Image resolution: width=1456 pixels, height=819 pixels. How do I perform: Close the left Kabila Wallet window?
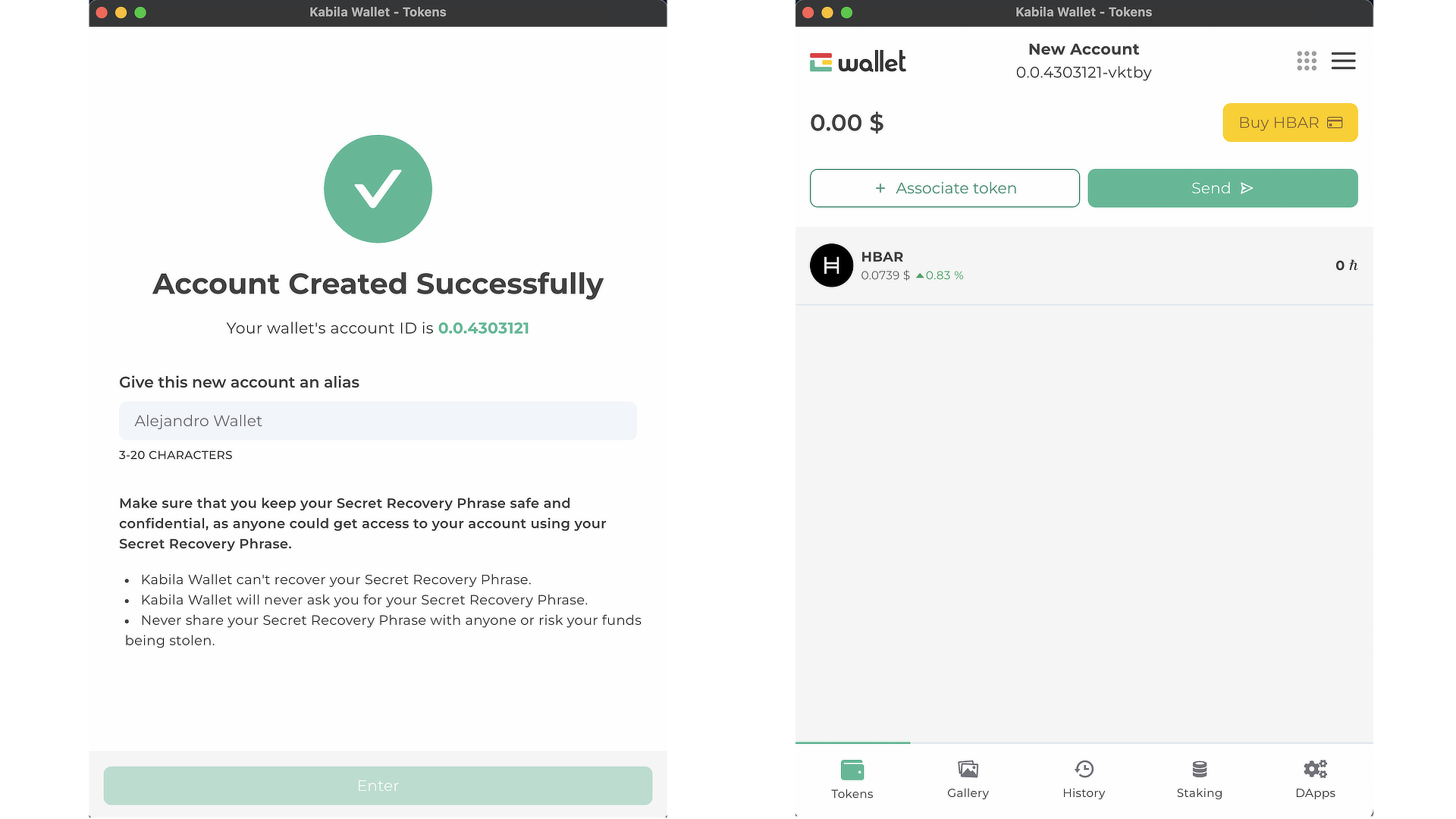102,12
